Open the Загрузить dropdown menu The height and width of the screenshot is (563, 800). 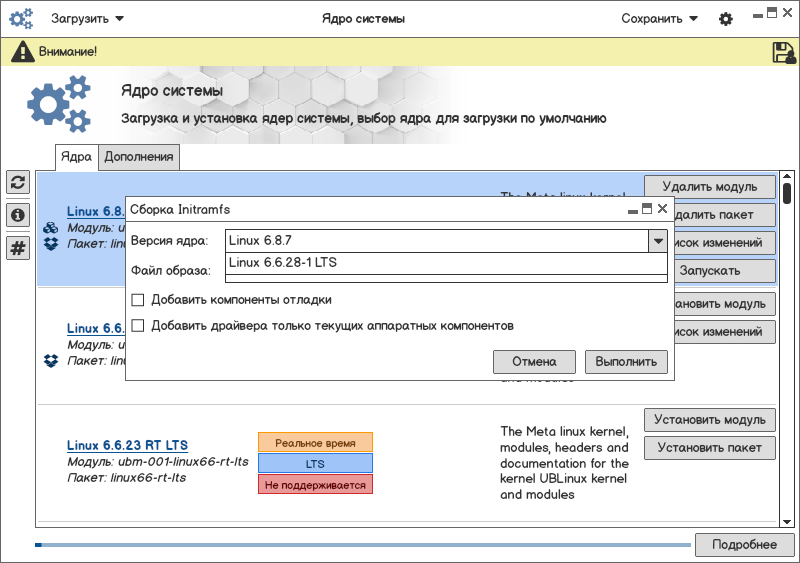(x=87, y=19)
